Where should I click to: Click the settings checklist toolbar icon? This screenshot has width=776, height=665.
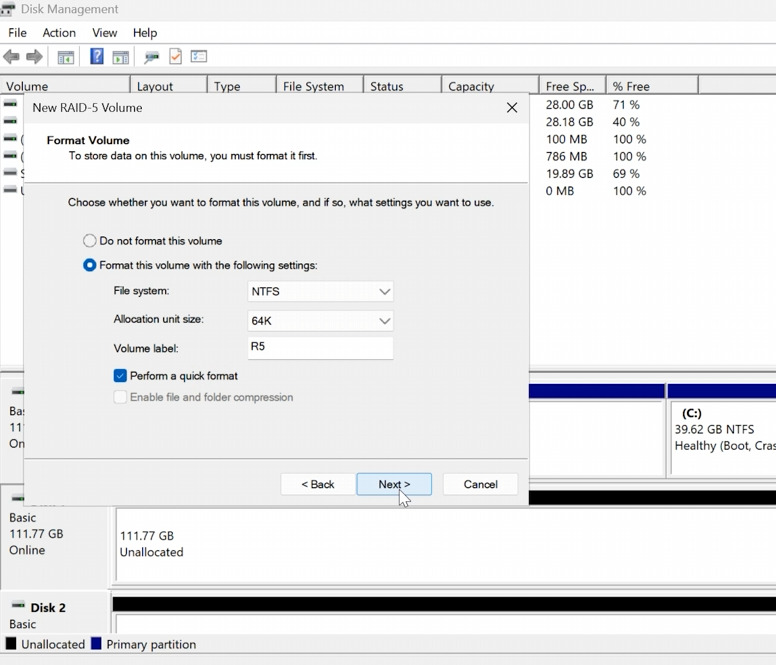pyautogui.click(x=199, y=56)
